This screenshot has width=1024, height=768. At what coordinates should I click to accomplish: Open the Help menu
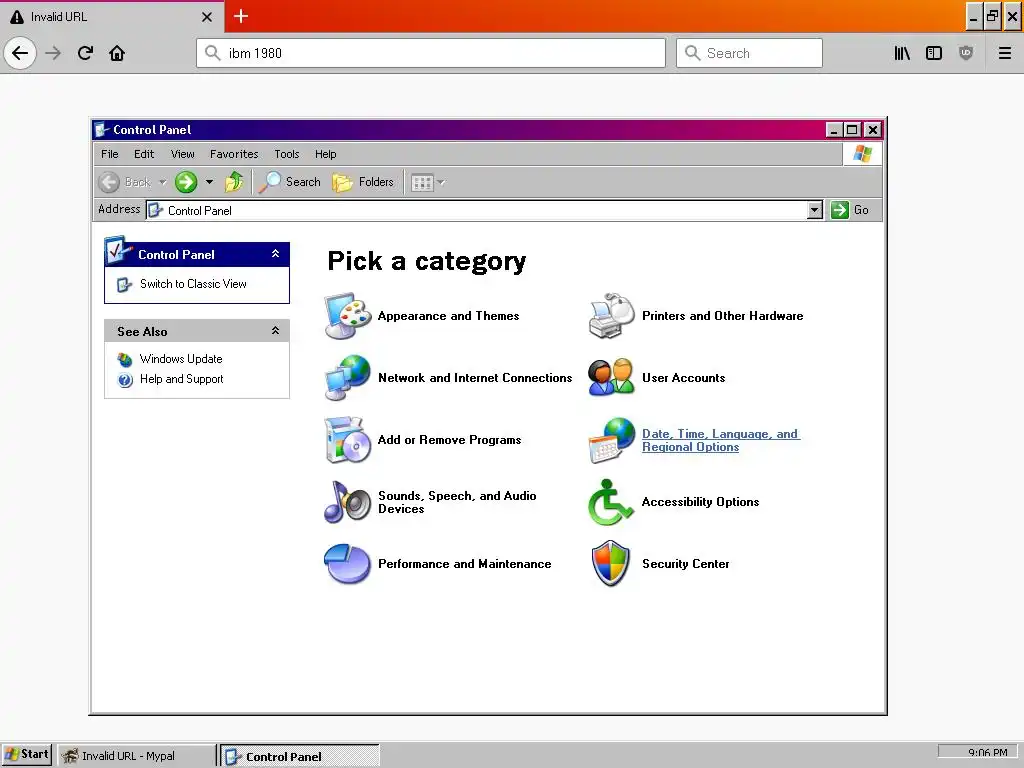coord(325,154)
